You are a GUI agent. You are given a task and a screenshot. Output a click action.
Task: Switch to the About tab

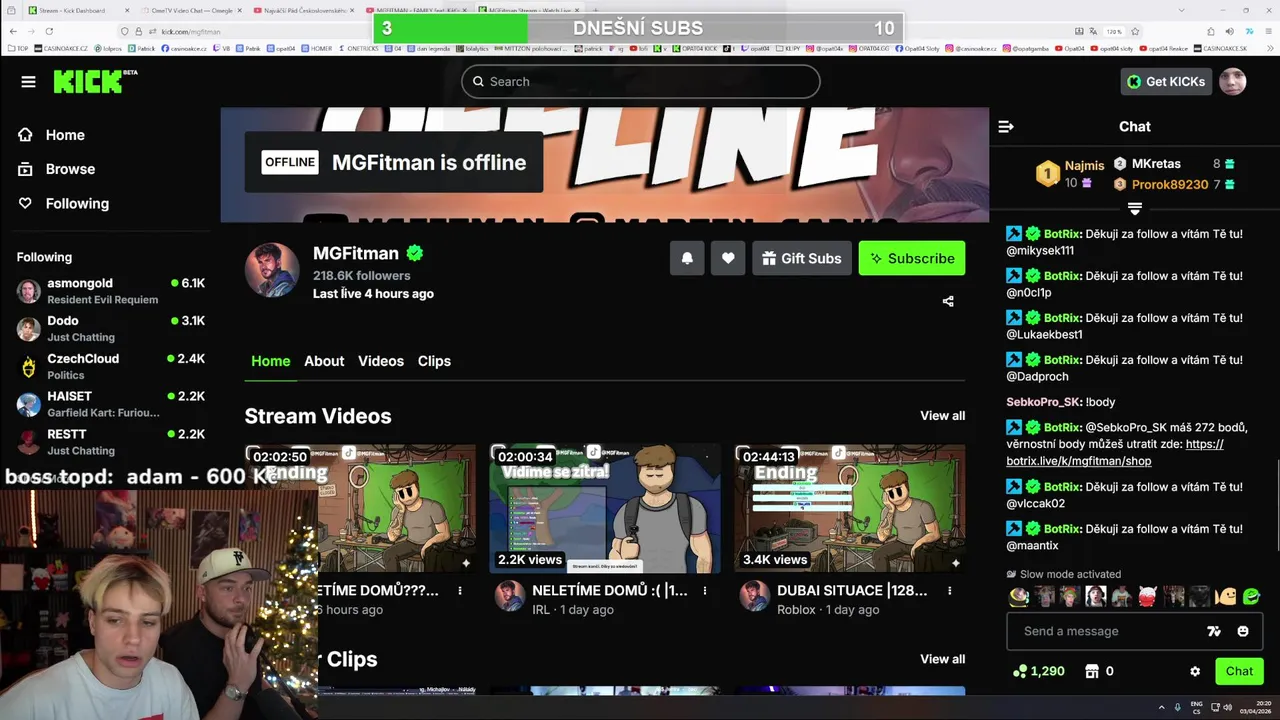(x=324, y=361)
